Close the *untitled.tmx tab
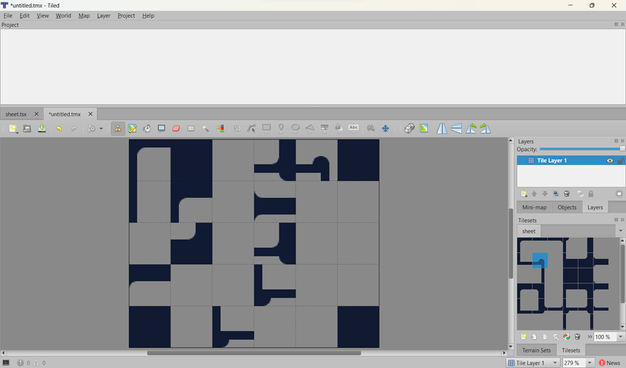626x368 pixels. point(90,114)
